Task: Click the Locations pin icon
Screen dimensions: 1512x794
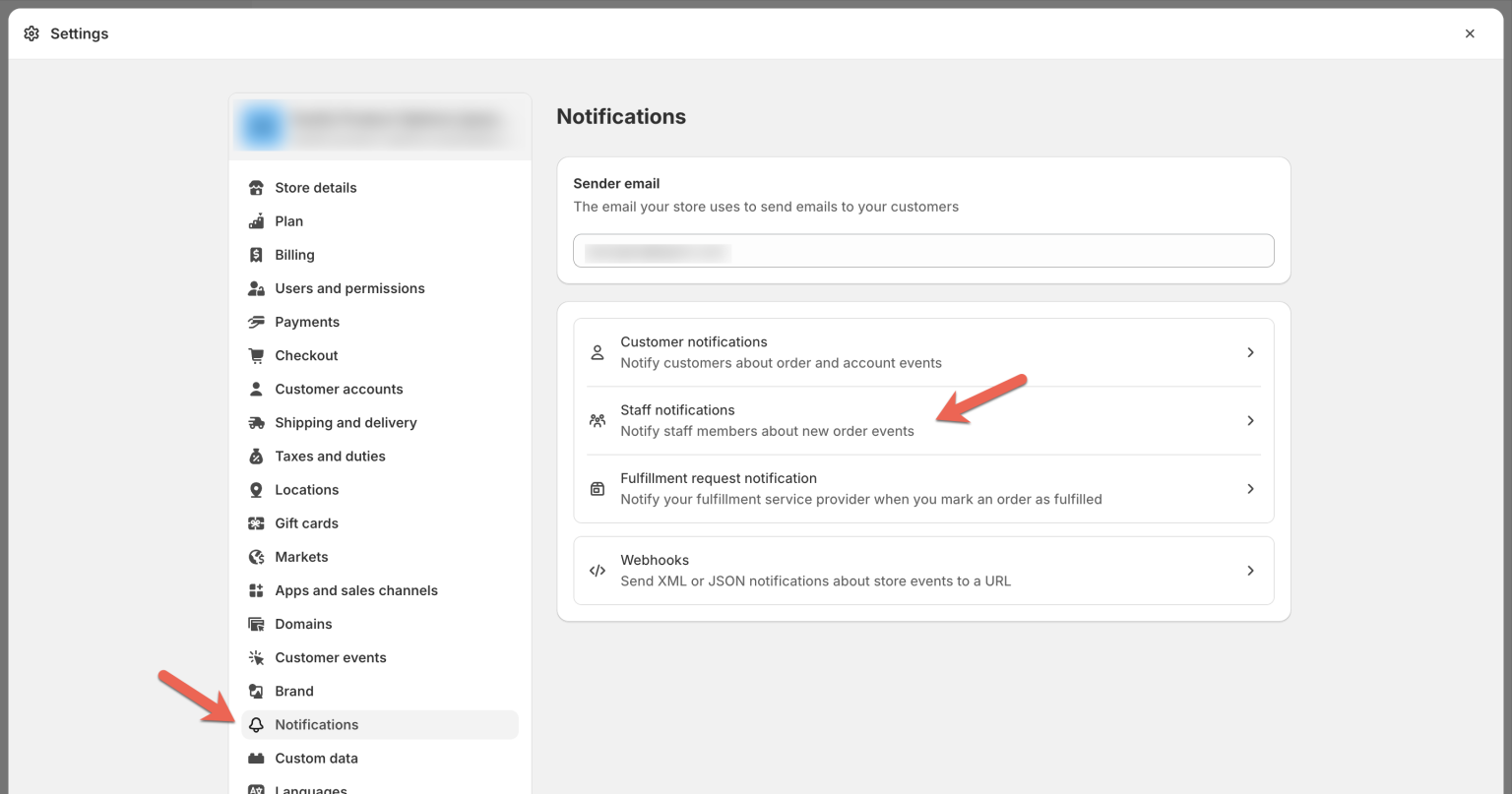Action: coord(256,489)
